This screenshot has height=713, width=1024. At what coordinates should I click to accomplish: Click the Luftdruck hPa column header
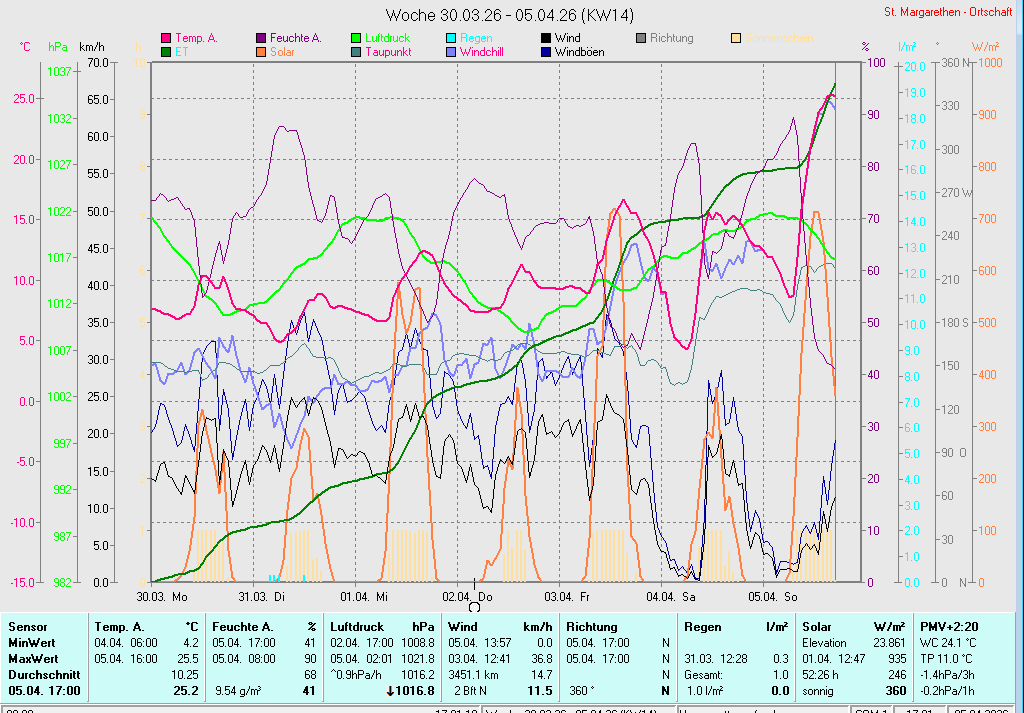tap(383, 626)
